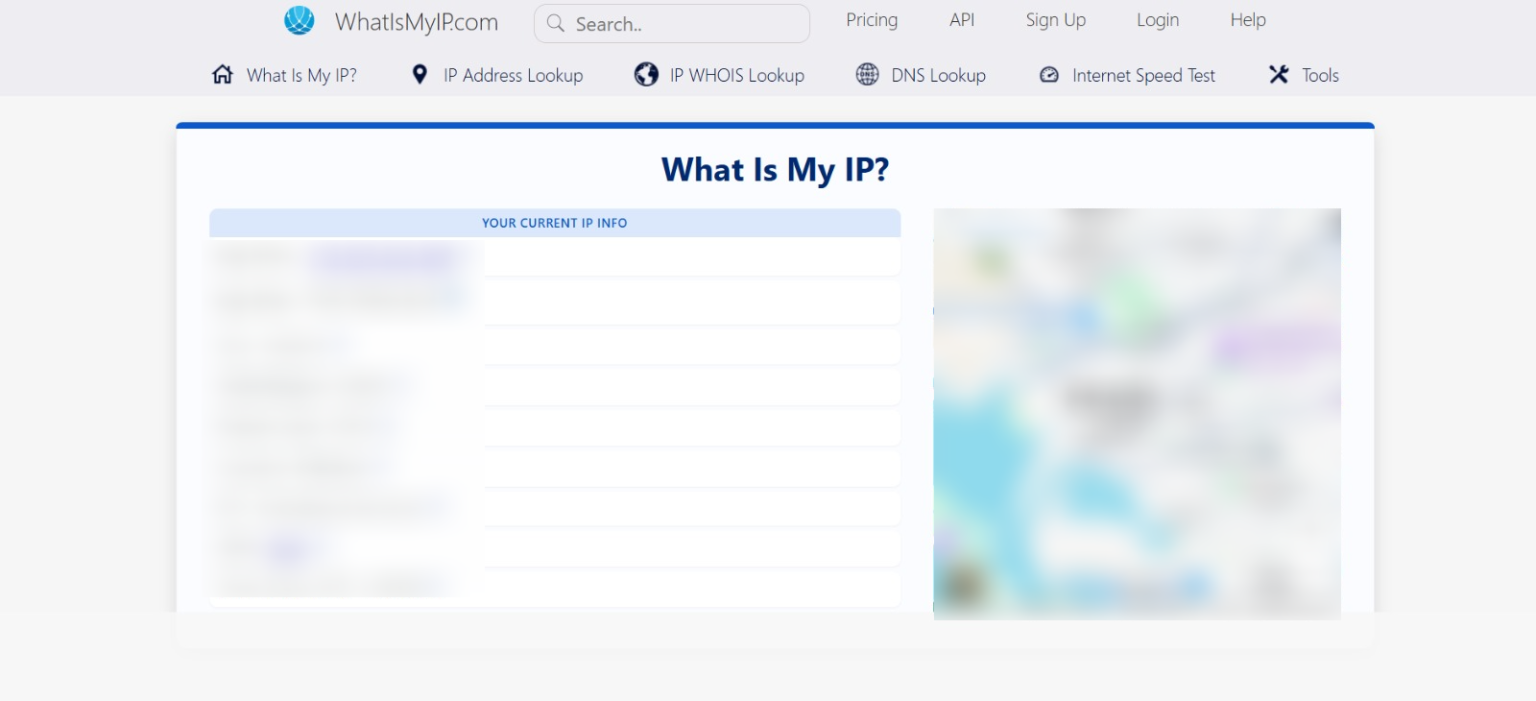Open the IP WHOIS Lookup tool
This screenshot has width=1536, height=701.
pos(736,74)
